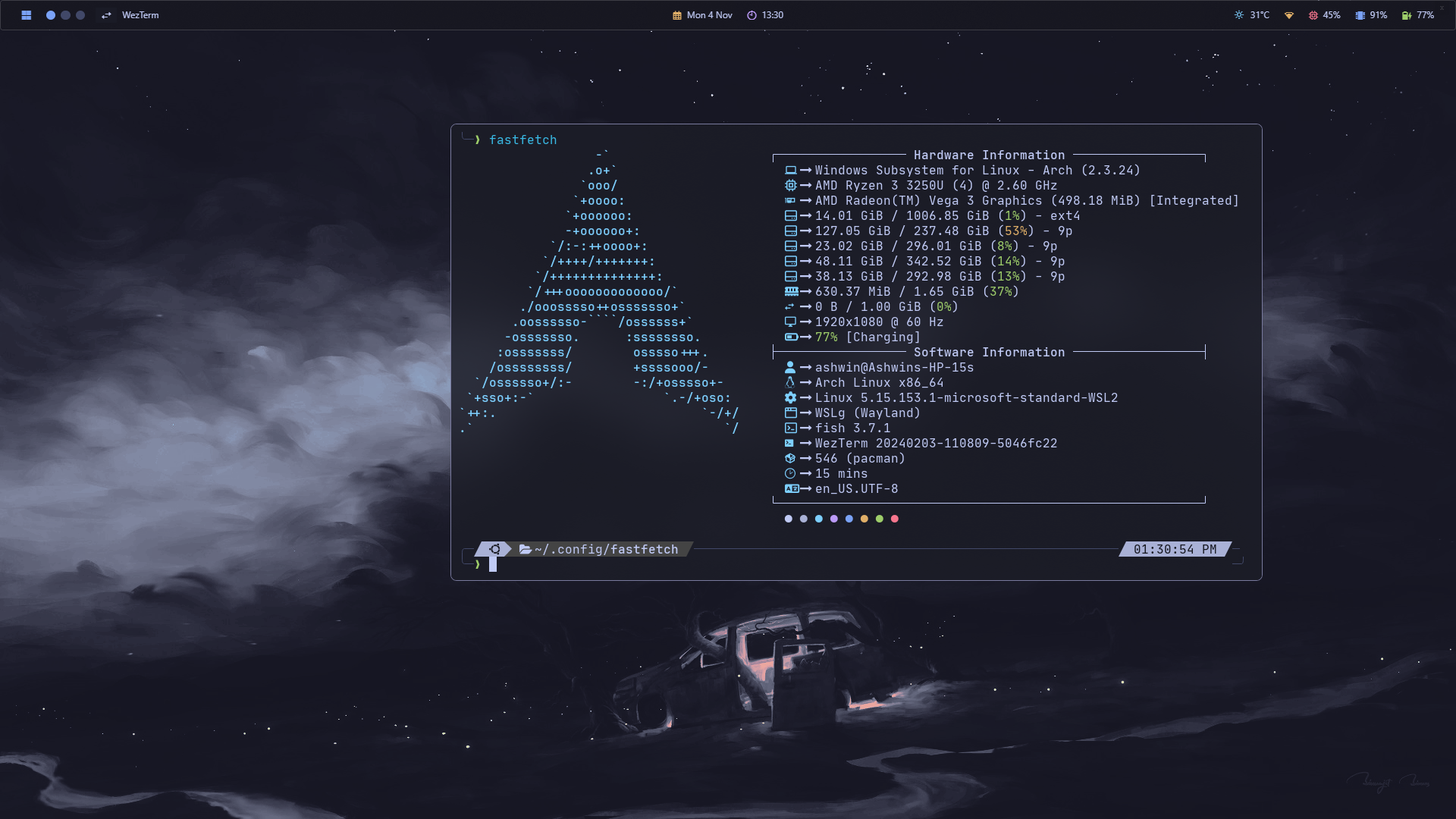Click the laptop icon beside Windows Subsystem line

click(x=790, y=171)
